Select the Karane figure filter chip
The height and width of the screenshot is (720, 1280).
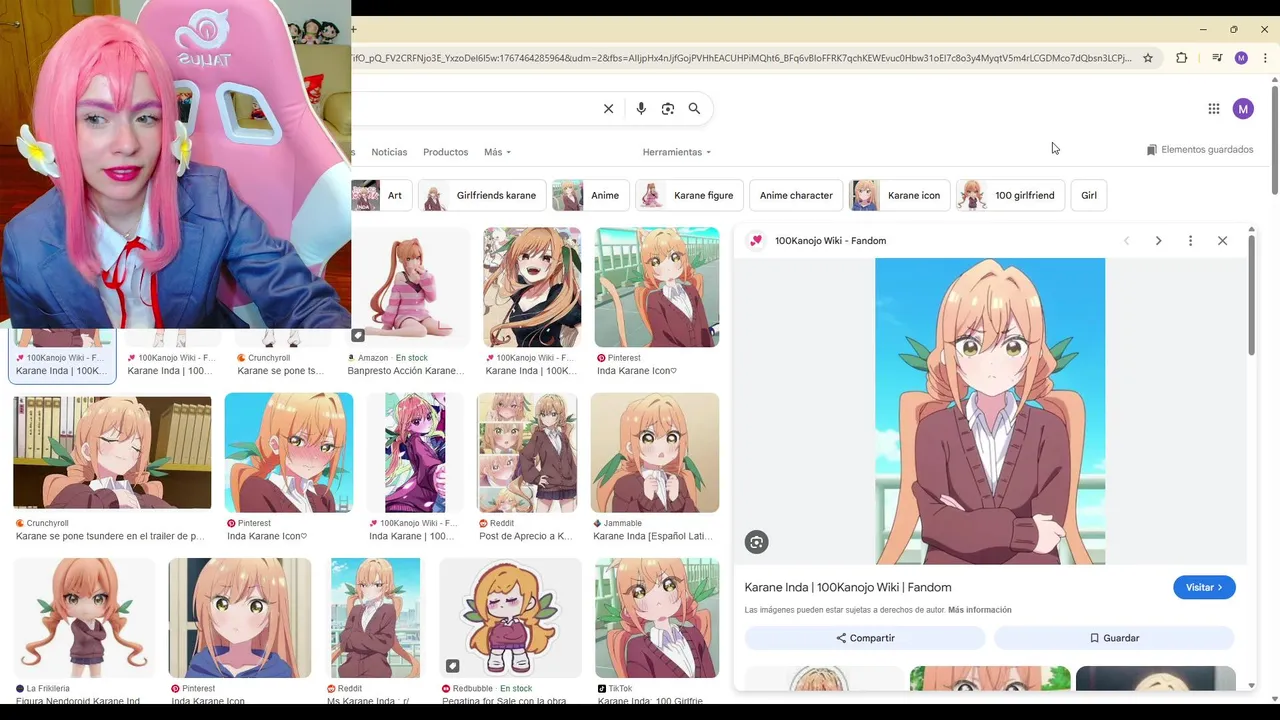coord(690,195)
